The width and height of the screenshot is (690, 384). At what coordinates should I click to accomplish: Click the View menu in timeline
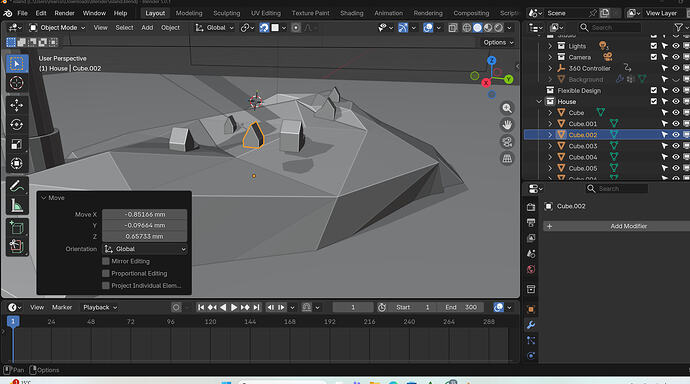point(37,307)
